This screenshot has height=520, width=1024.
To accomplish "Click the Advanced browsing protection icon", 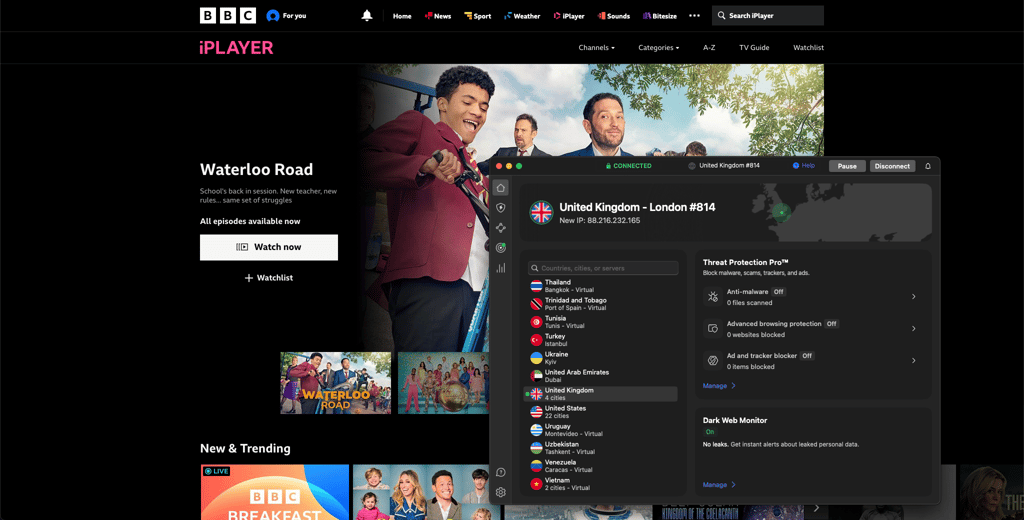I will (x=712, y=329).
